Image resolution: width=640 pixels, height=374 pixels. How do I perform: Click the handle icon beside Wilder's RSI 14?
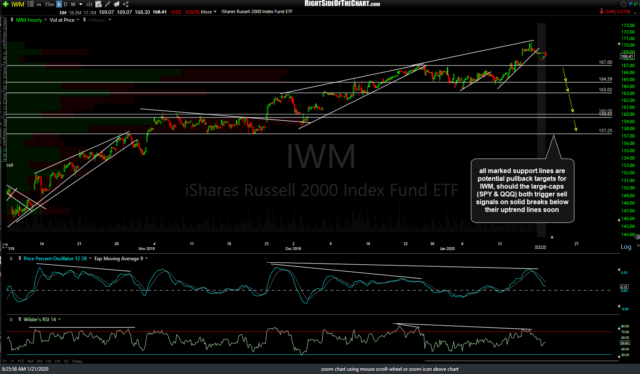pos(20,319)
